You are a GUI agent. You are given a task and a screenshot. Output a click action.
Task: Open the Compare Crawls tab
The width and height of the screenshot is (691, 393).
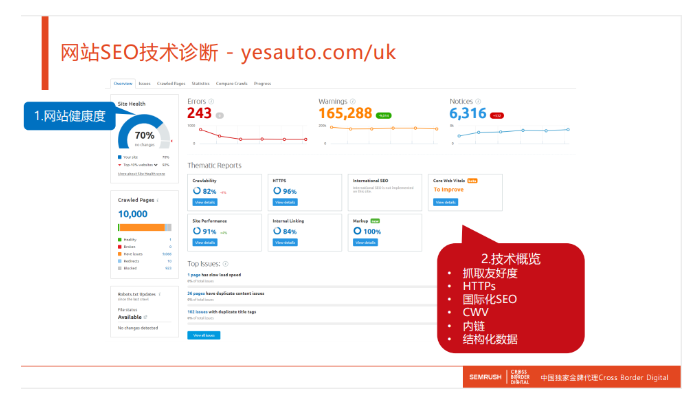(231, 83)
